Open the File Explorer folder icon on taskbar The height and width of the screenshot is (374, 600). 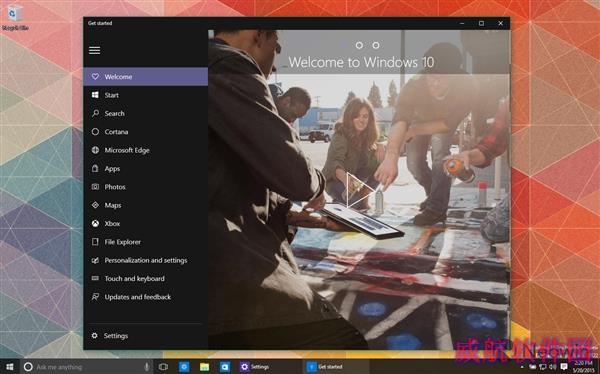coord(205,367)
